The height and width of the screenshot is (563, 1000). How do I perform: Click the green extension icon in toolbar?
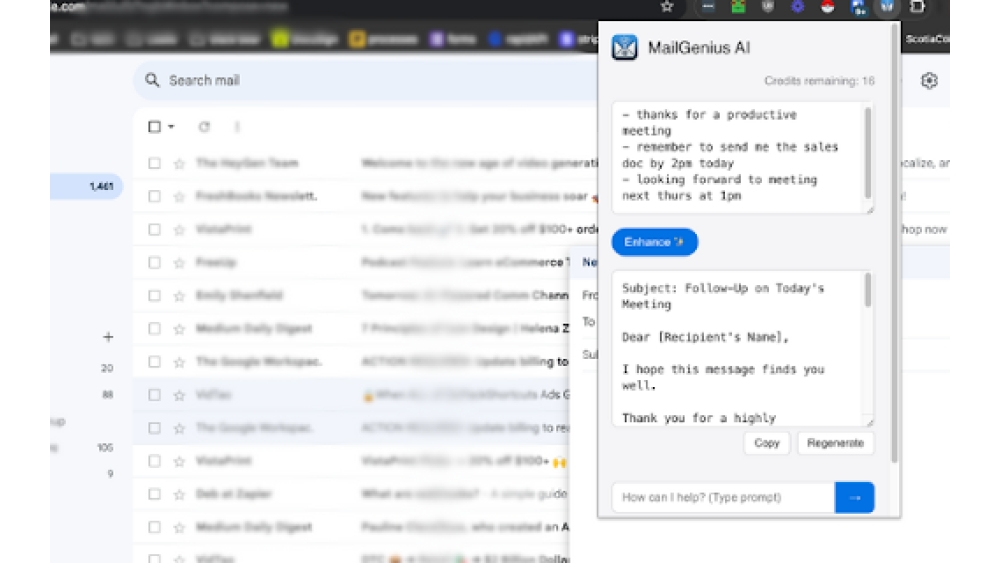pos(738,7)
